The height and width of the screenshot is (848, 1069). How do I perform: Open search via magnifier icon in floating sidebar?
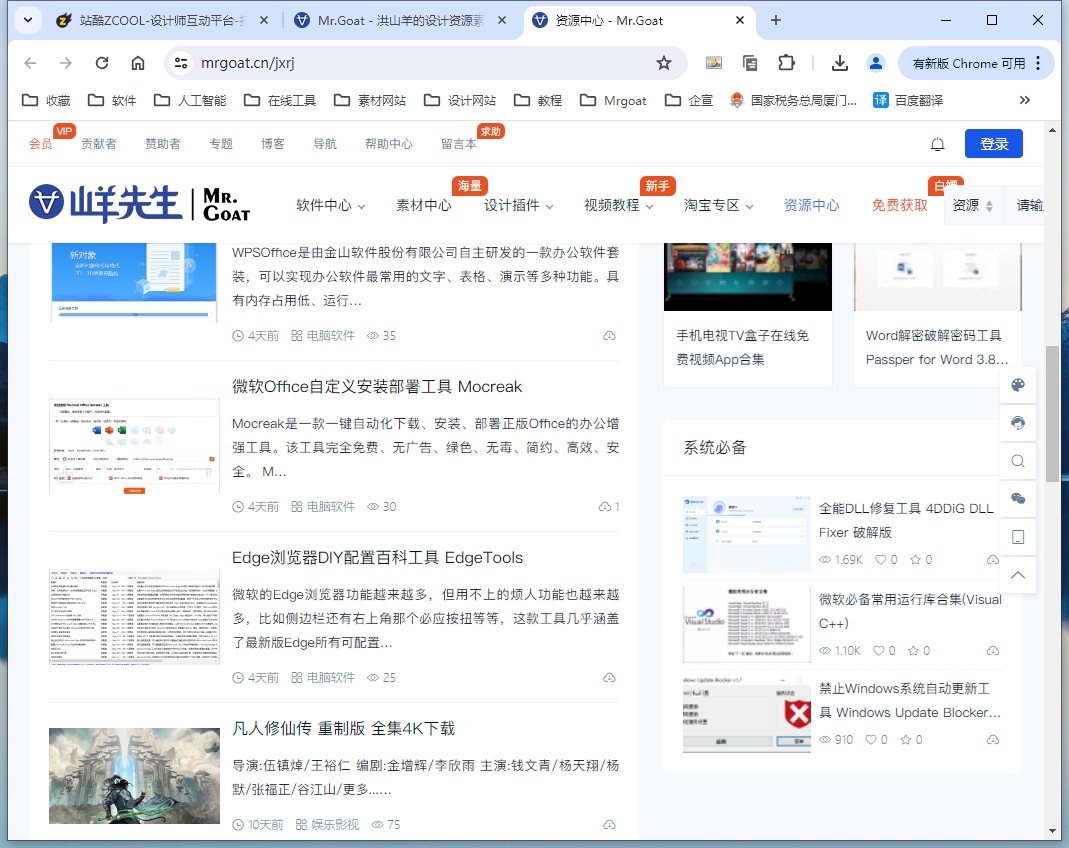[x=1018, y=461]
